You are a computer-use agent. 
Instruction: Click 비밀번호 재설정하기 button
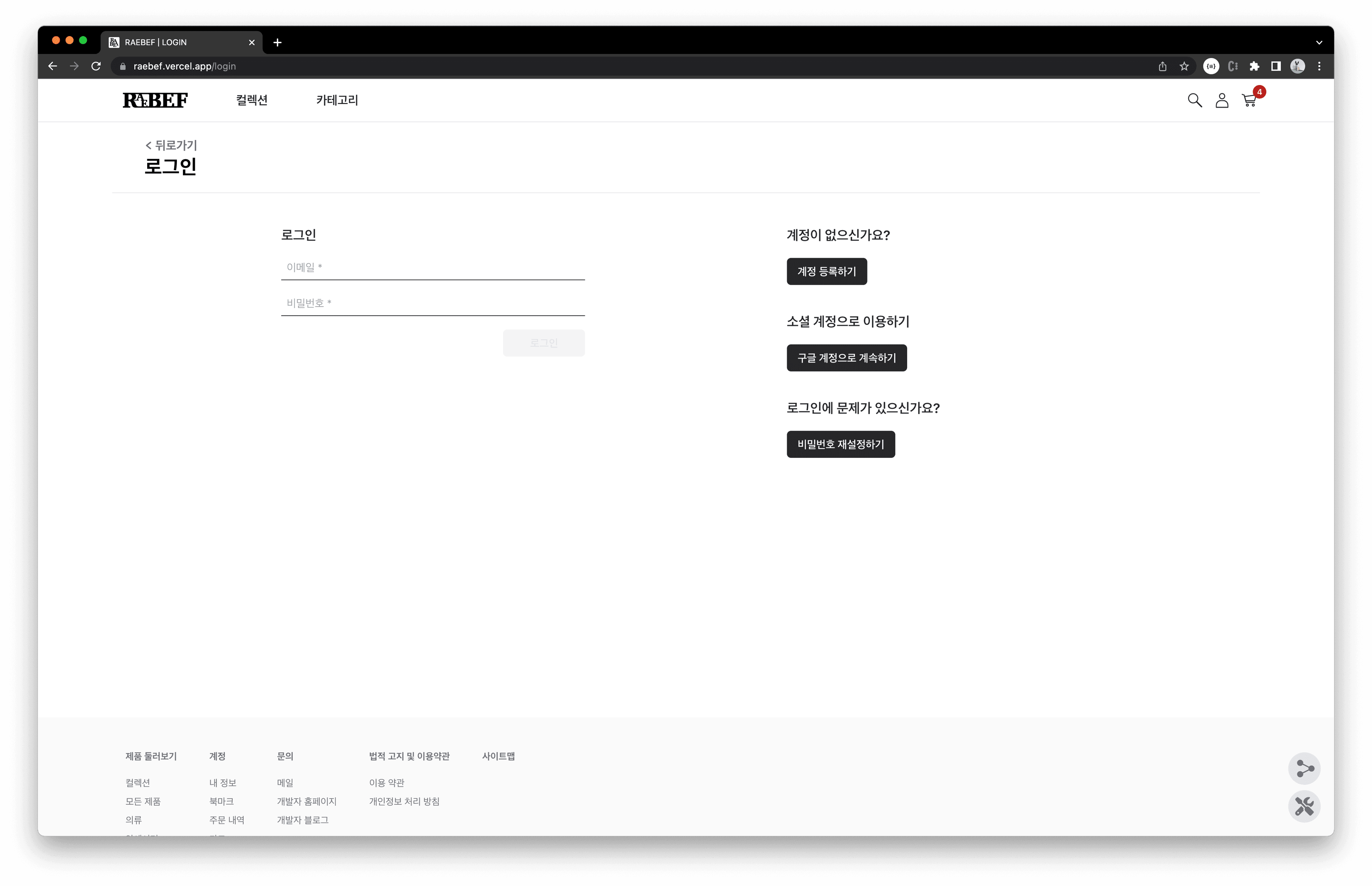click(x=840, y=444)
